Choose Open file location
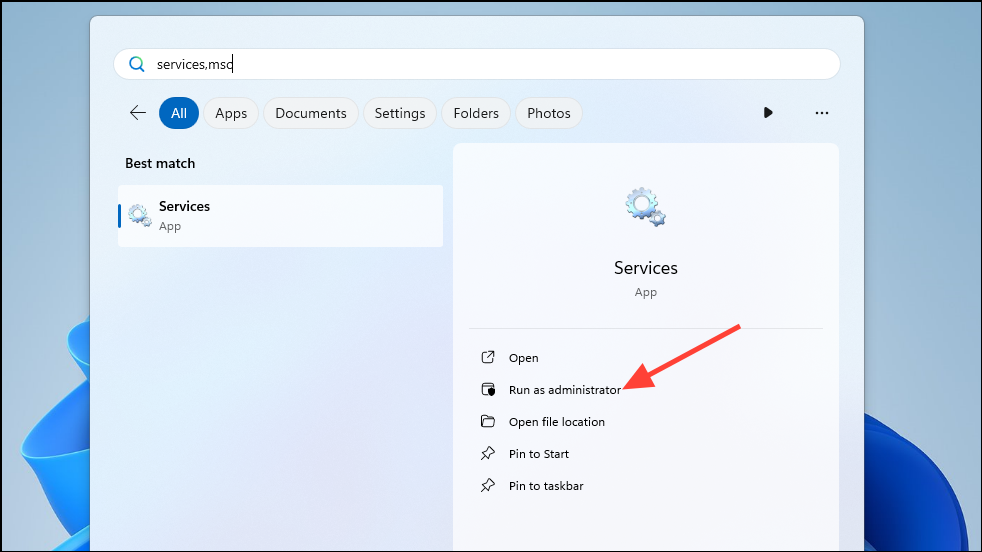This screenshot has width=982, height=552. point(557,422)
